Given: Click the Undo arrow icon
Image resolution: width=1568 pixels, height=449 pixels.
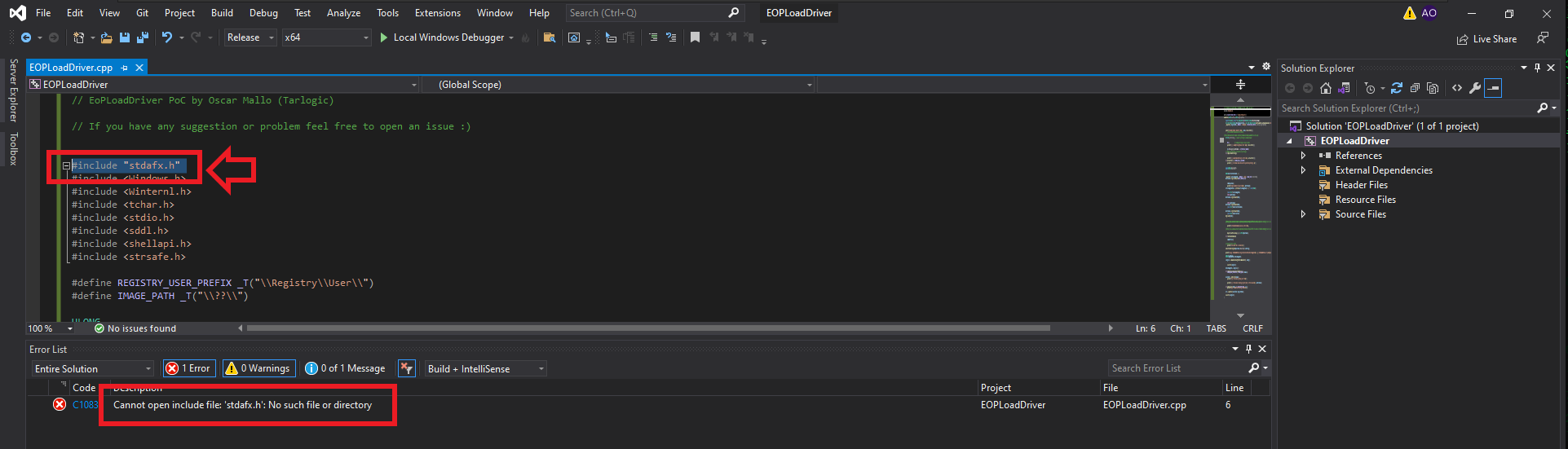Looking at the screenshot, I should (167, 37).
